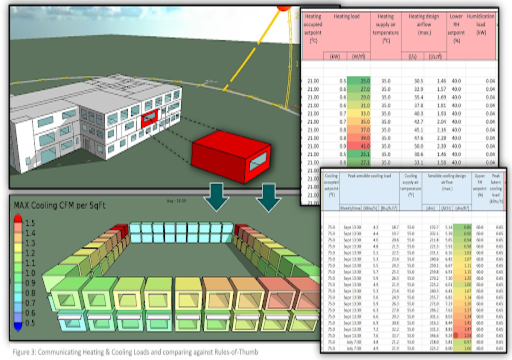Viewport: 512px width, 360px height.
Task: Click the 35.0 heating load cell
Action: click(x=359, y=122)
